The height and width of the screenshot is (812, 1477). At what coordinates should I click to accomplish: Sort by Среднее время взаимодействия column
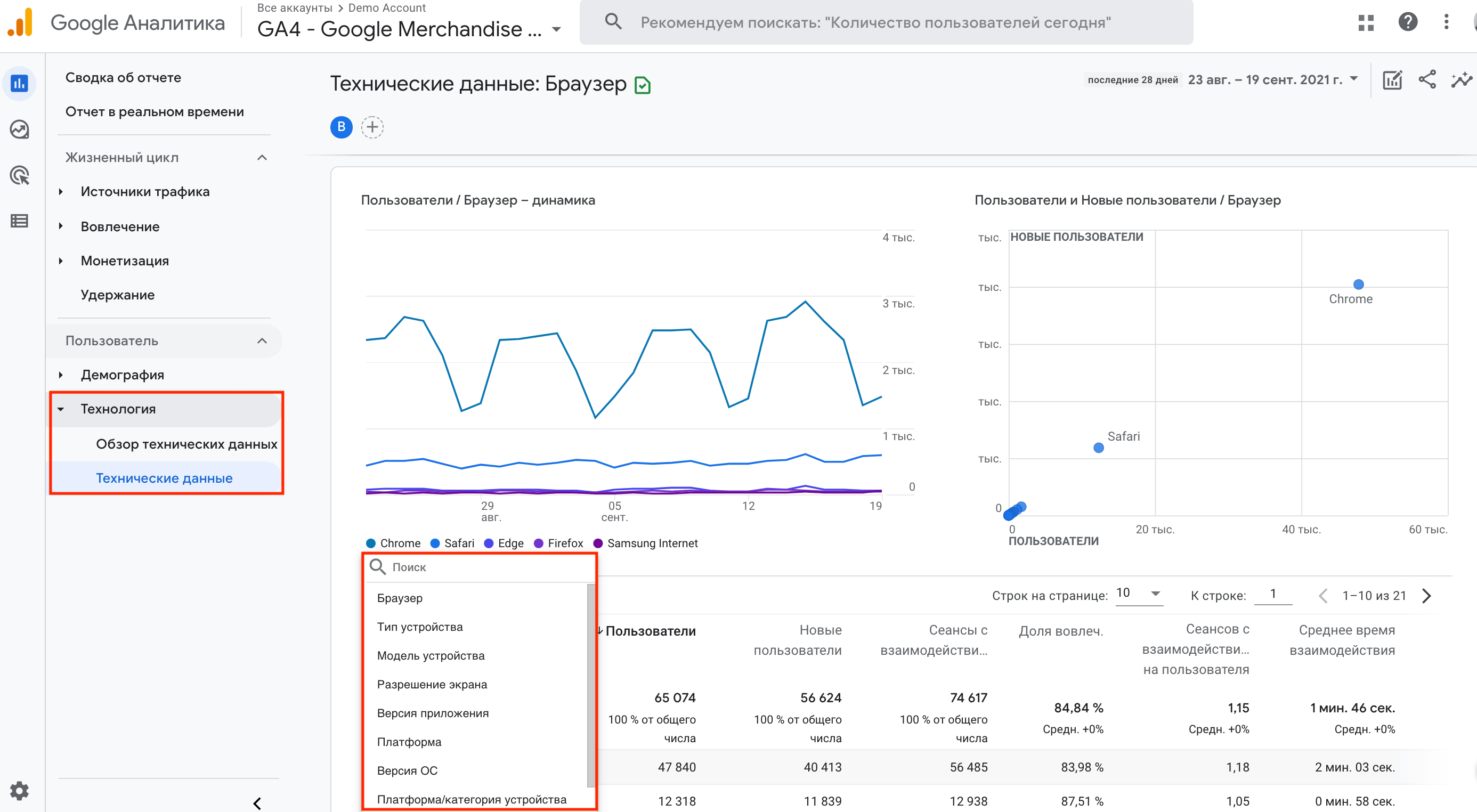point(1342,640)
